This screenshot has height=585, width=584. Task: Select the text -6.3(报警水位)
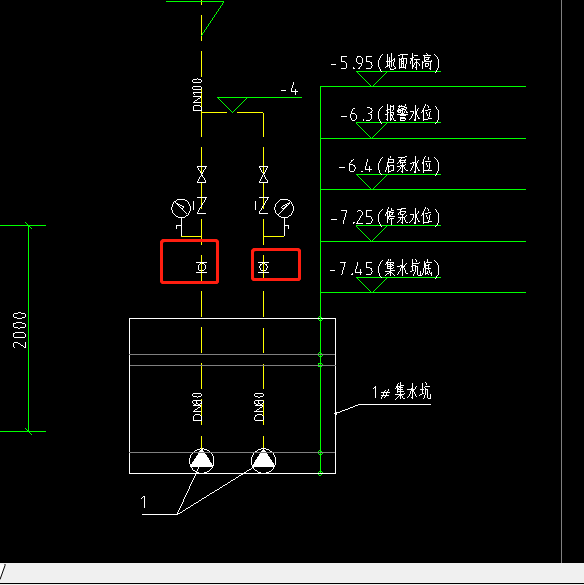click(x=390, y=113)
